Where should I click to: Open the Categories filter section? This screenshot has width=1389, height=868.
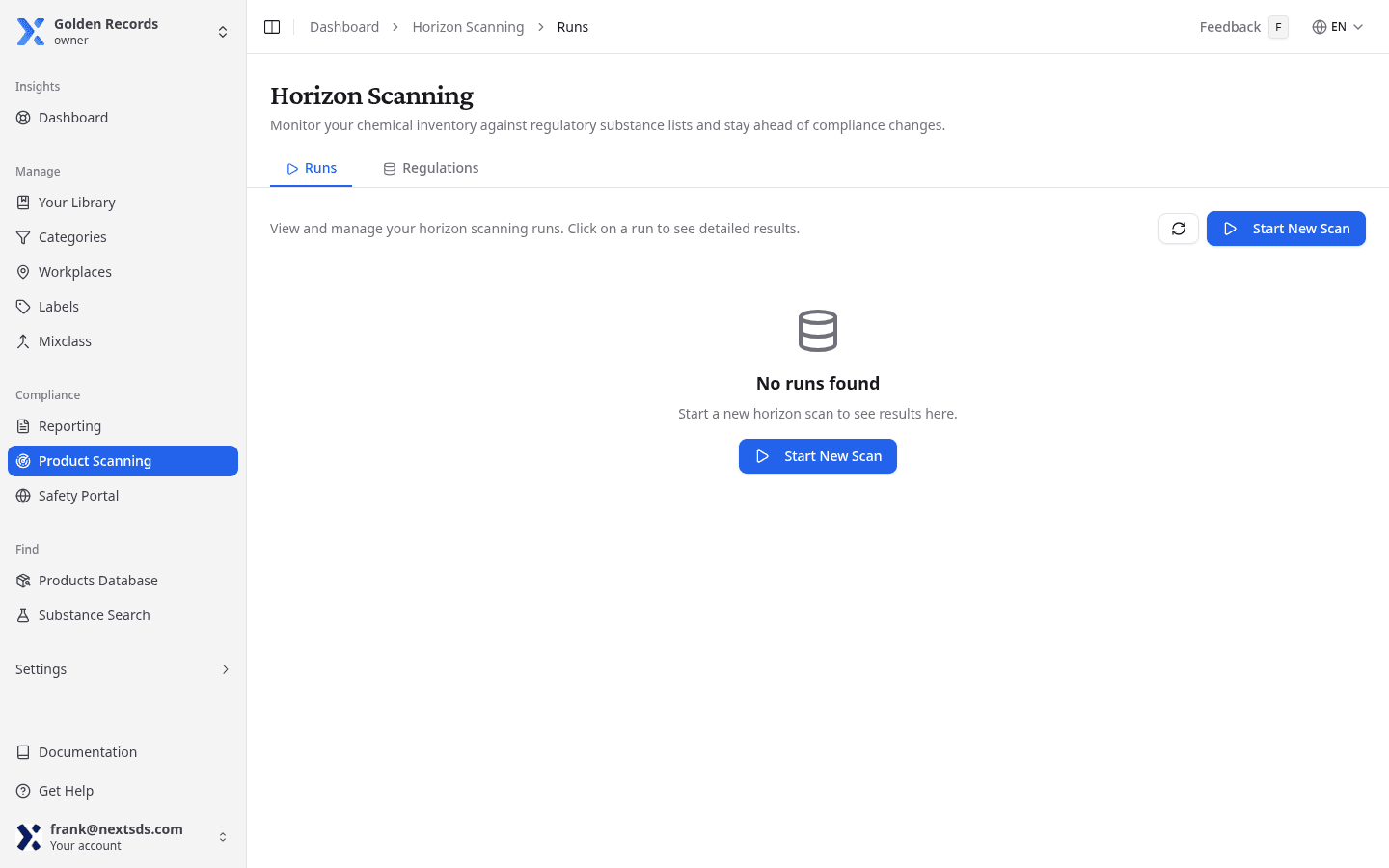(x=72, y=236)
